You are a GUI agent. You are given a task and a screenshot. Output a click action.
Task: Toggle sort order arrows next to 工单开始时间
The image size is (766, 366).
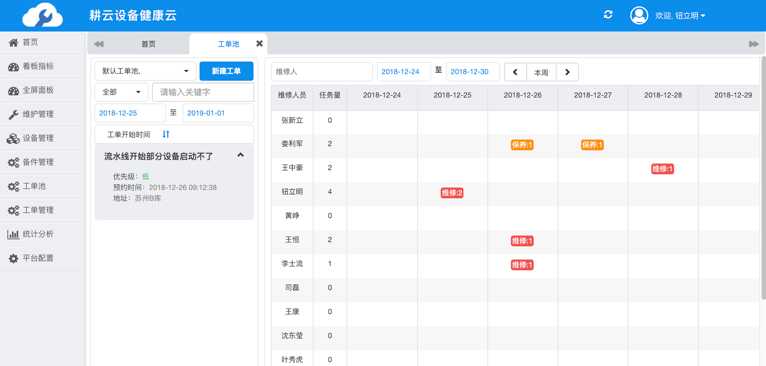click(x=166, y=134)
